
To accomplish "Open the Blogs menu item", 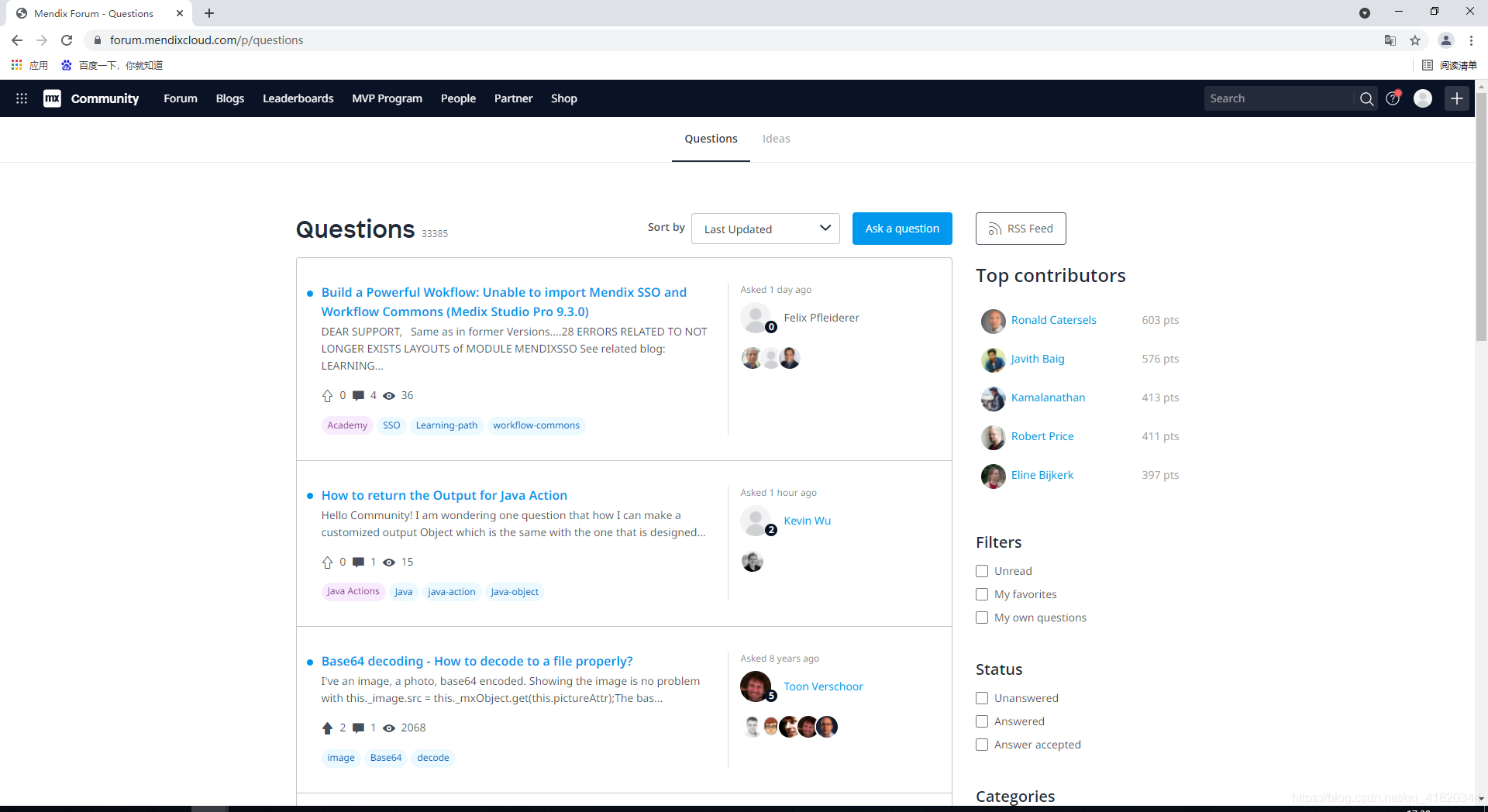I will tap(230, 98).
